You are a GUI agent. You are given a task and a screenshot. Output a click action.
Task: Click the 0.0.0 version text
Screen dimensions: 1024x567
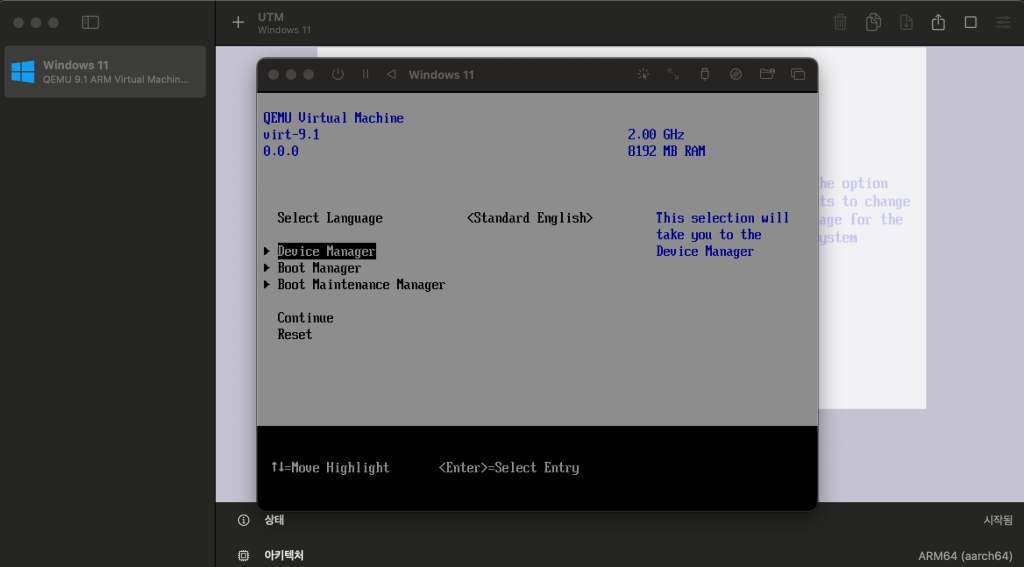click(x=281, y=152)
